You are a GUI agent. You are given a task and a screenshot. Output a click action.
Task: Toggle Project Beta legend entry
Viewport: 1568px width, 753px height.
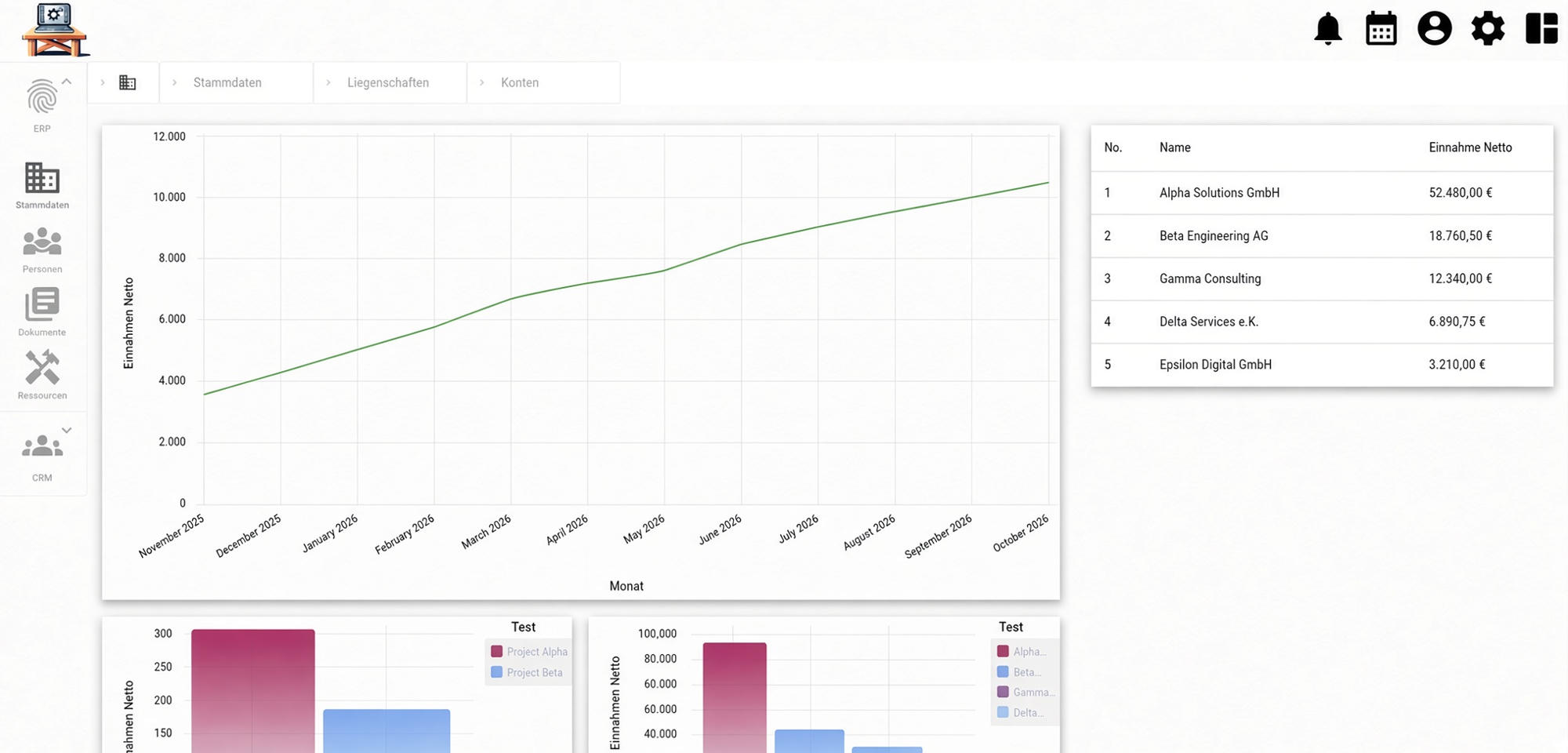point(527,672)
